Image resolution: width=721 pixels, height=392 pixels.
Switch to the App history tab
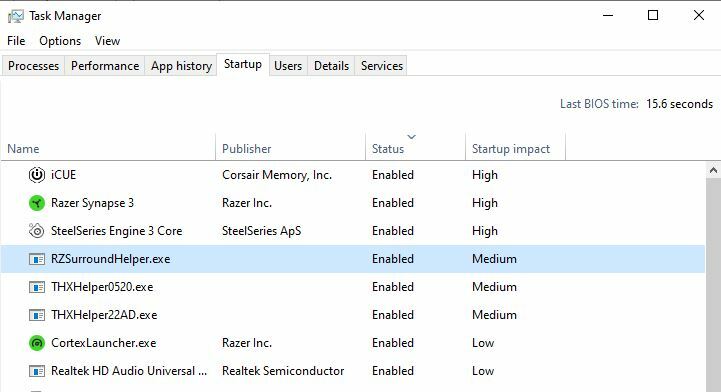181,66
